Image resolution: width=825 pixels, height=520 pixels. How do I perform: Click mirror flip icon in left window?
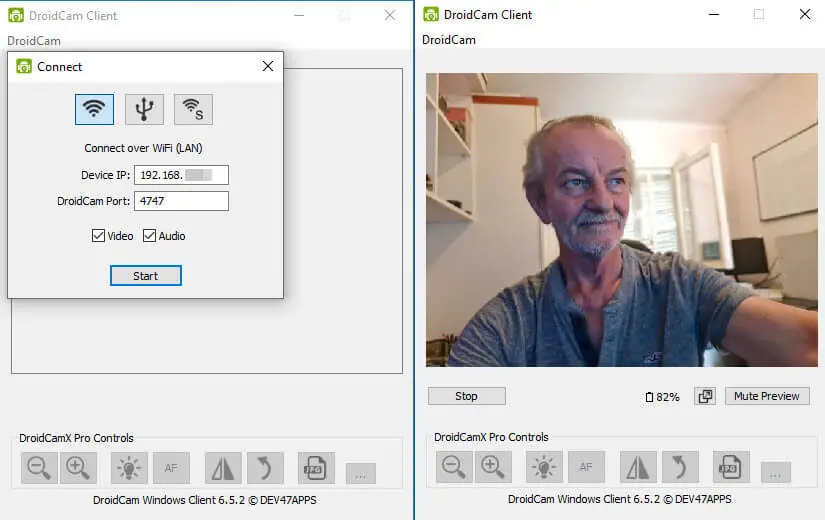(x=223, y=468)
